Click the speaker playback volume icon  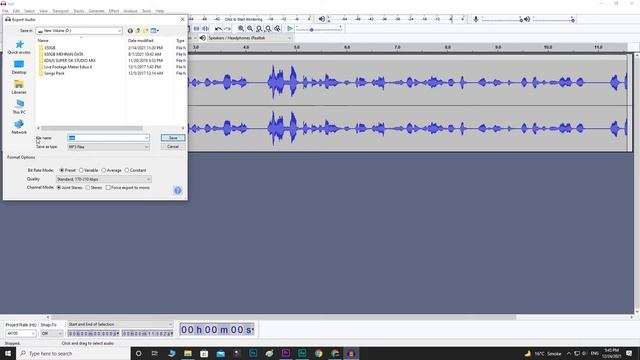pyautogui.click(x=527, y=19)
